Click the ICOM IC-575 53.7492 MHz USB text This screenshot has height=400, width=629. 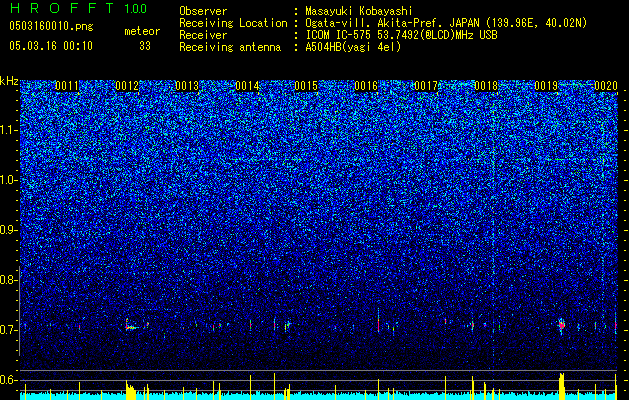pyautogui.click(x=401, y=35)
